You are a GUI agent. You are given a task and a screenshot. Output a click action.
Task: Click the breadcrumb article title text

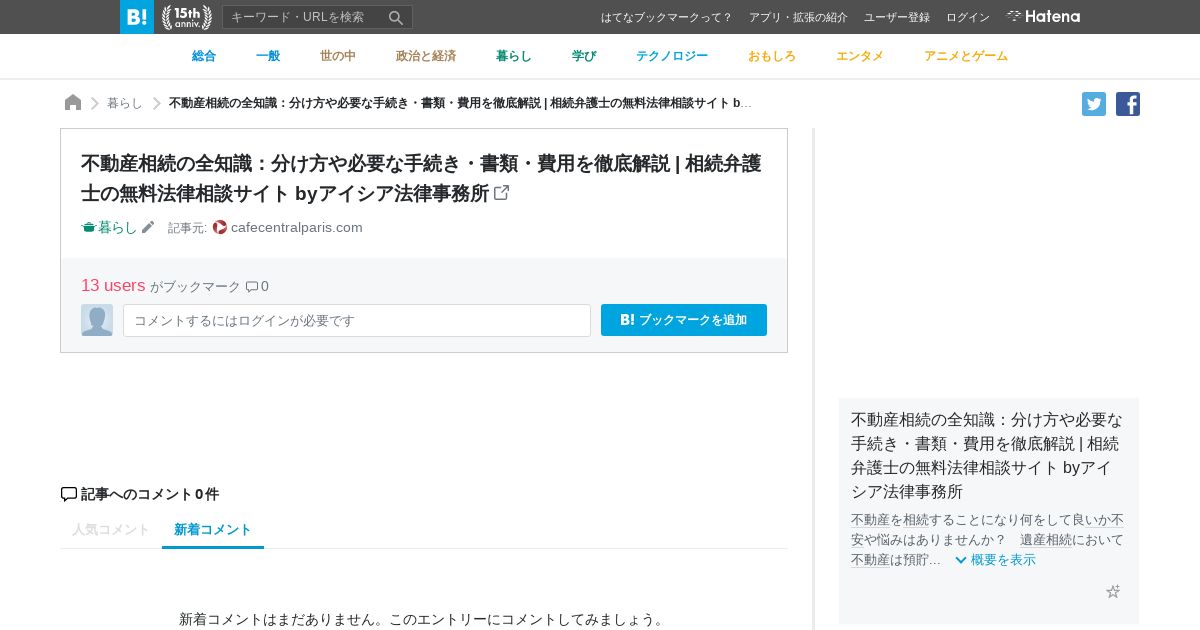(460, 103)
